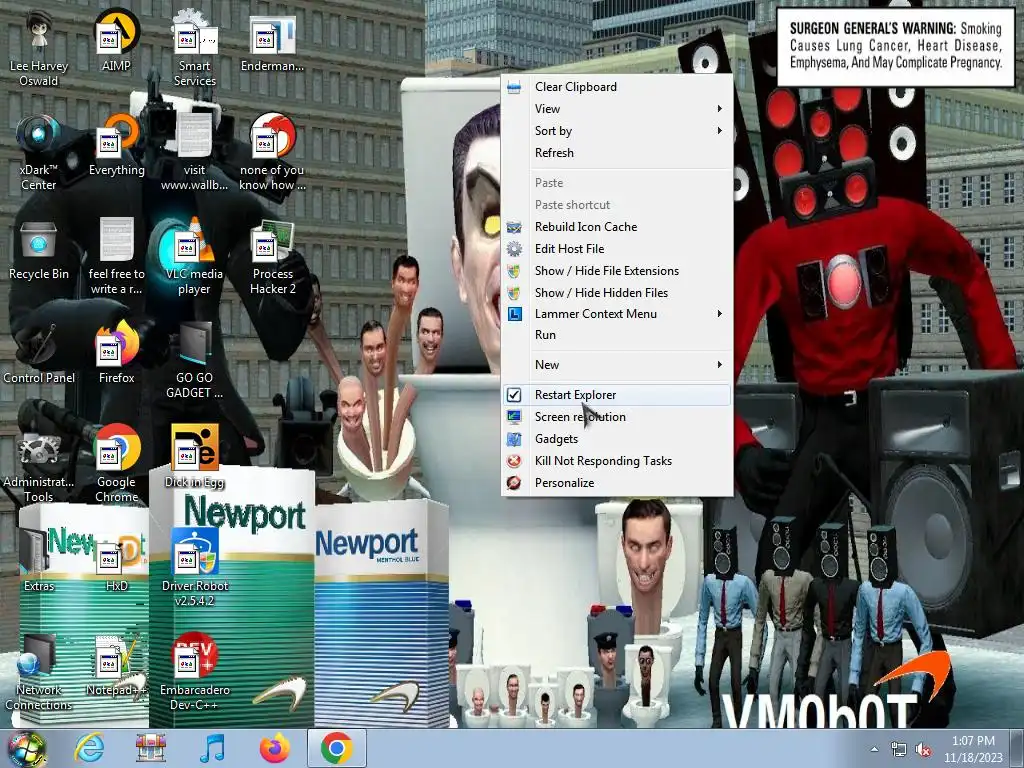Select Edit Host File
The width and height of the screenshot is (1024, 768).
click(616, 249)
